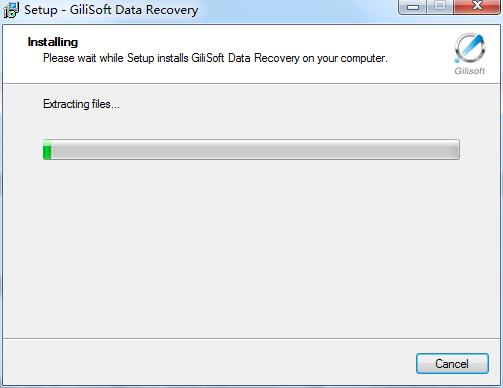The image size is (503, 388).
Task: Click the green filled part of progress bar
Action: tap(47, 150)
